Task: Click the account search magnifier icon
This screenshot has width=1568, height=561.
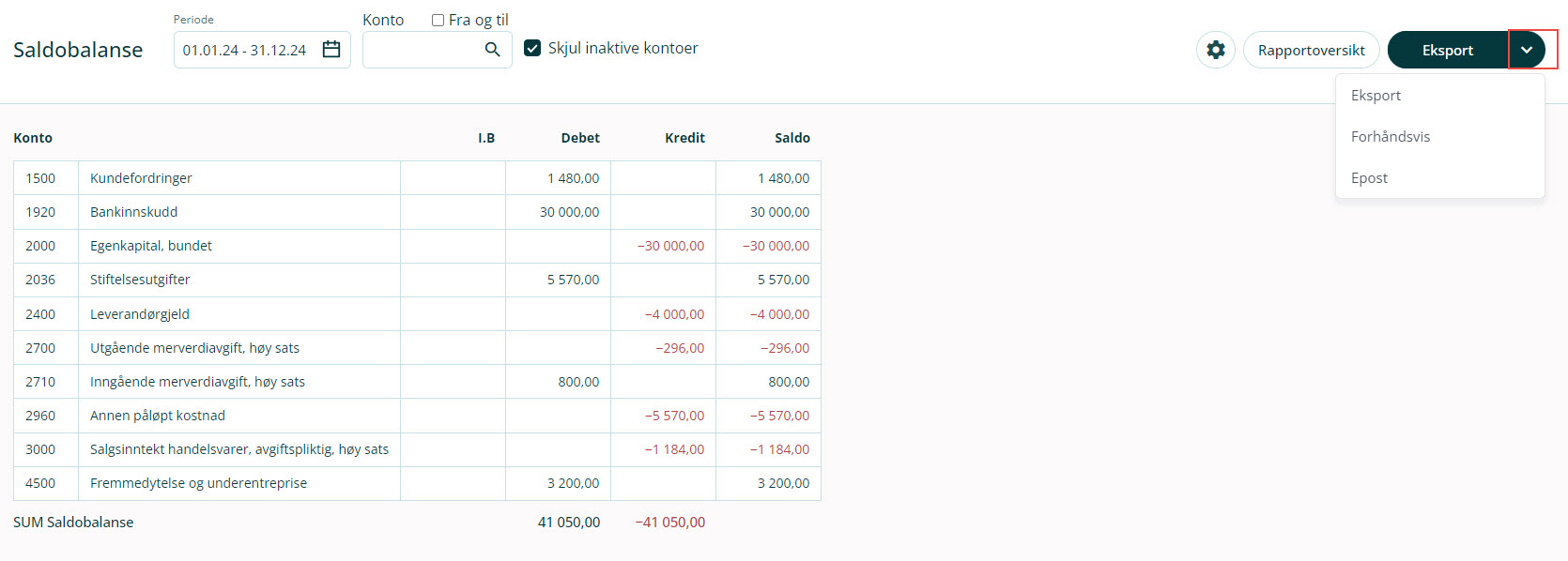Action: click(x=492, y=50)
